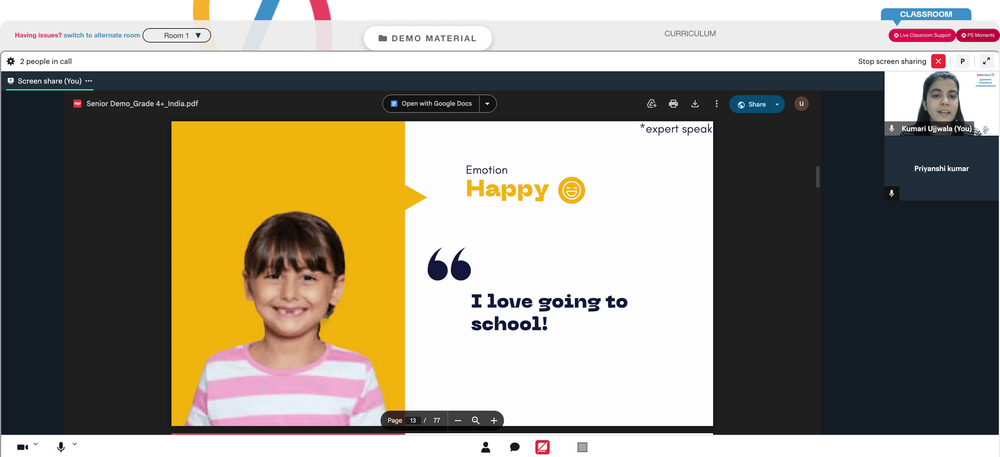Open microphone options chevron

(x=75, y=444)
